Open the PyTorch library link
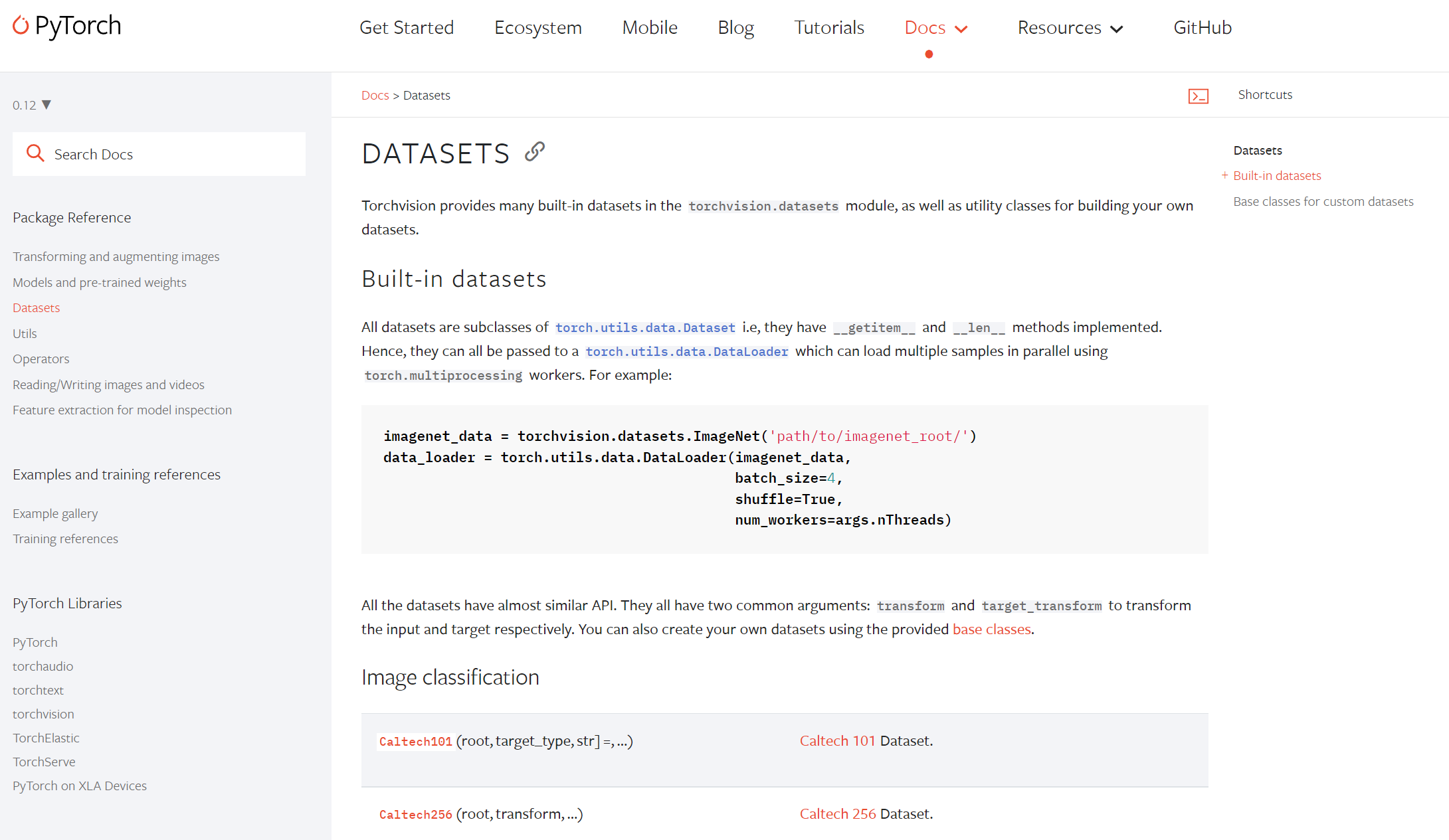The height and width of the screenshot is (840, 1449). (35, 642)
